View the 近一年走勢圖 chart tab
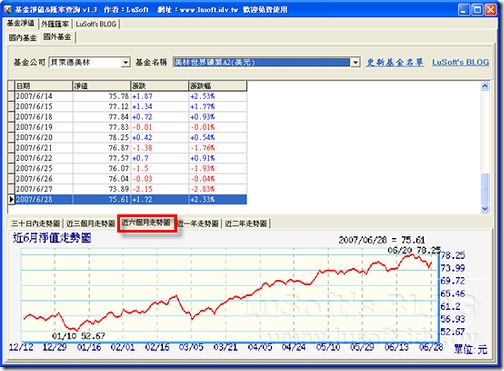This screenshot has height=371, width=504. (x=199, y=223)
